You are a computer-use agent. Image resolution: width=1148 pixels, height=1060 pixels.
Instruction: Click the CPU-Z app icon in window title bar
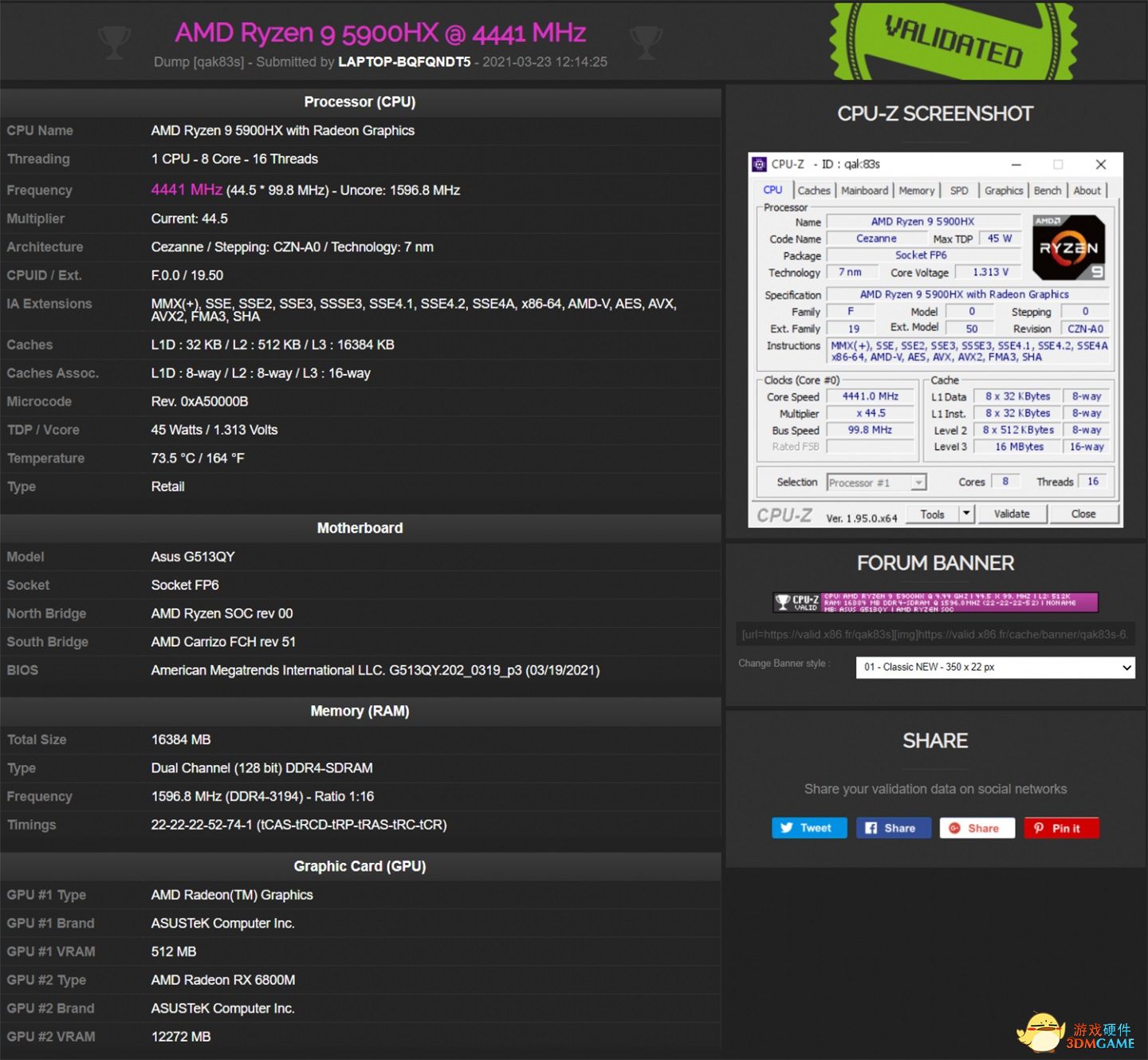760,164
